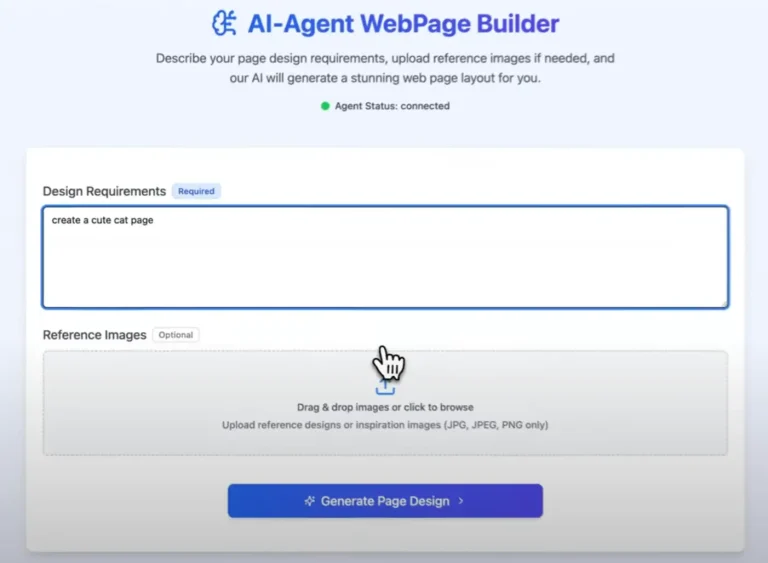Viewport: 768px width, 563px height.
Task: Click the 'create a cute cat page' text
Action: coord(102,220)
